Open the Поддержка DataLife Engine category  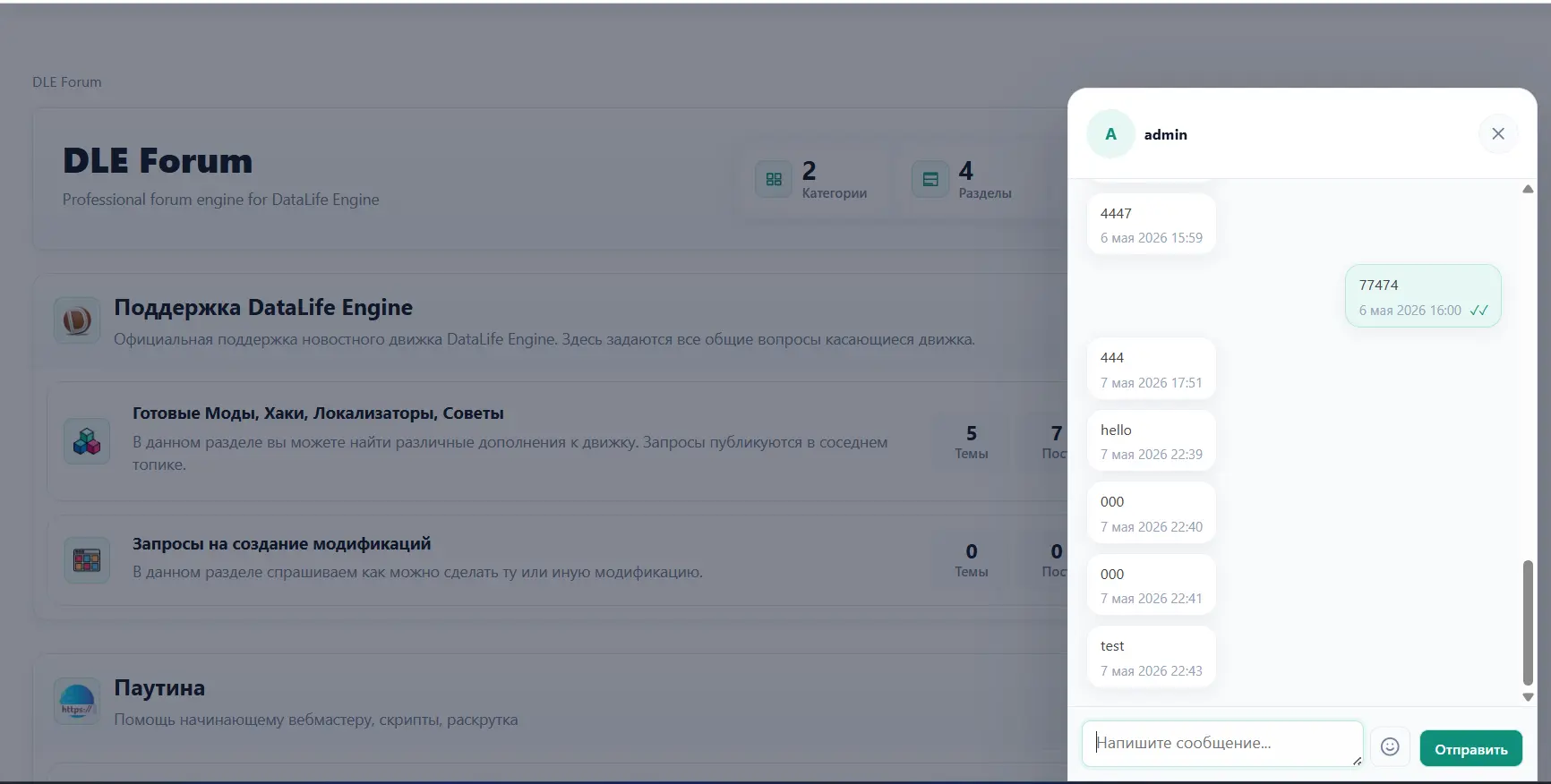pos(263,308)
